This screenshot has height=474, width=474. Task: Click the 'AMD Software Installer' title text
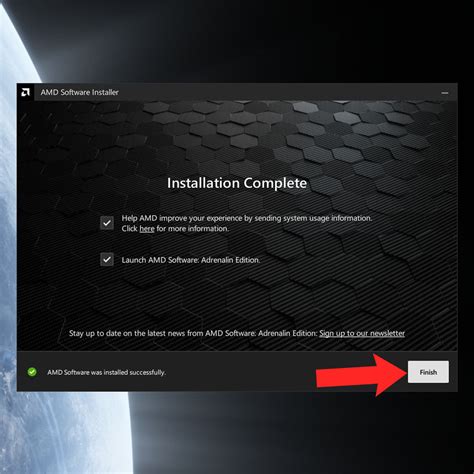click(80, 92)
